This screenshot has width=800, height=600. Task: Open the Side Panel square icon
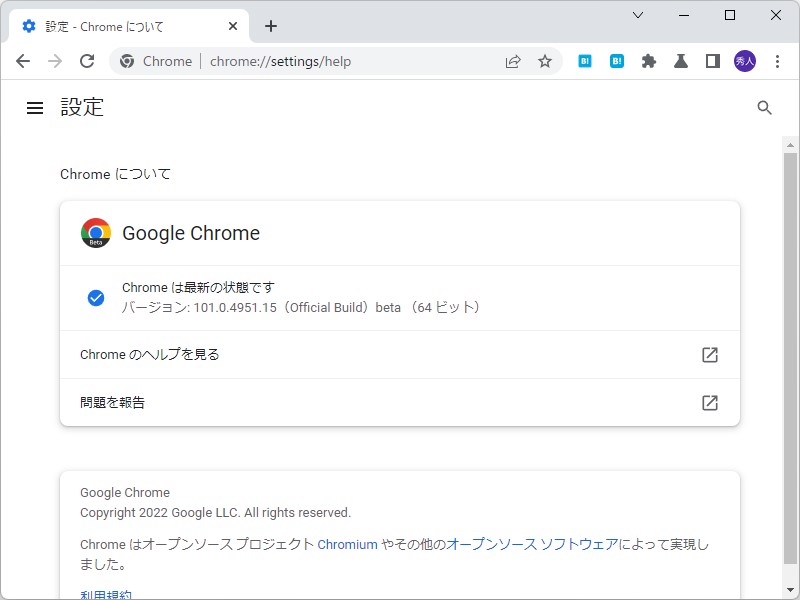point(712,61)
